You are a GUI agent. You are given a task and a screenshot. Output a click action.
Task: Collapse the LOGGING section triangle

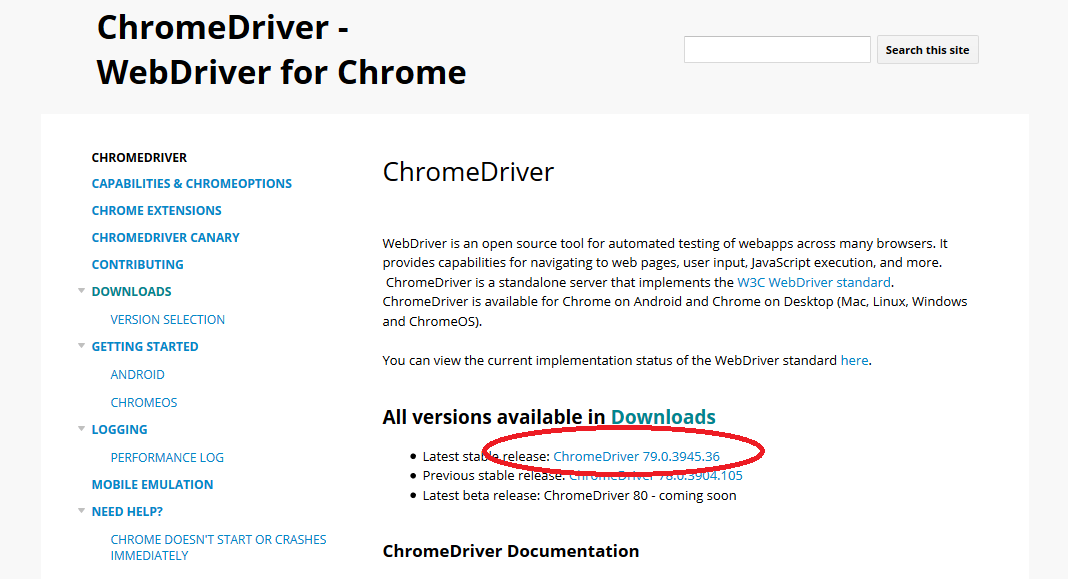click(x=81, y=429)
